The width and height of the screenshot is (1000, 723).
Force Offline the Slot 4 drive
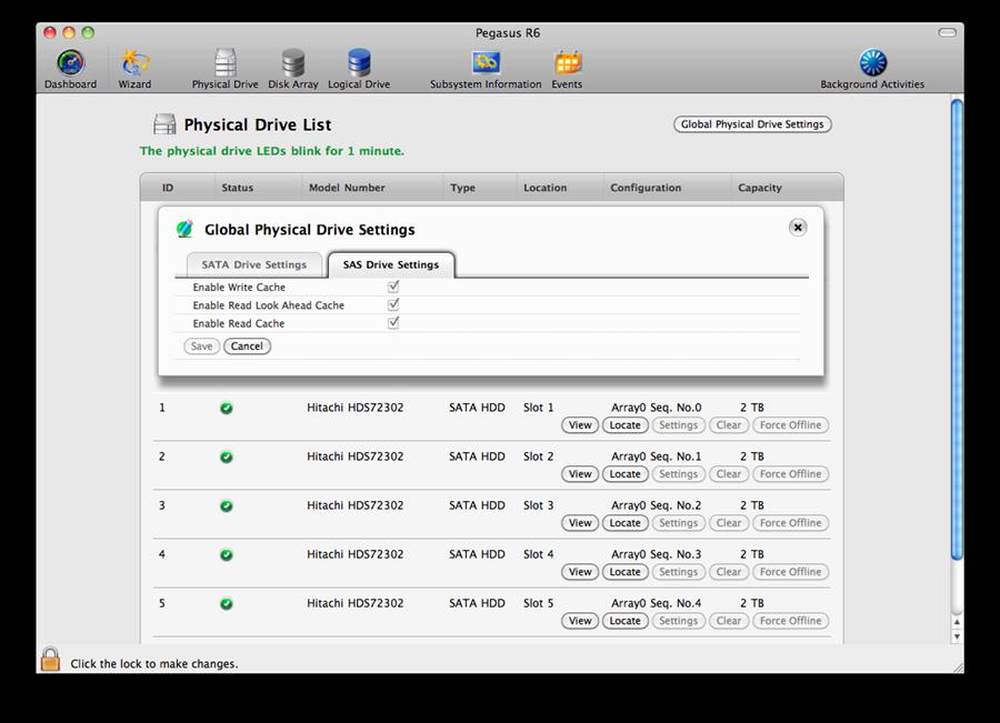(x=791, y=572)
